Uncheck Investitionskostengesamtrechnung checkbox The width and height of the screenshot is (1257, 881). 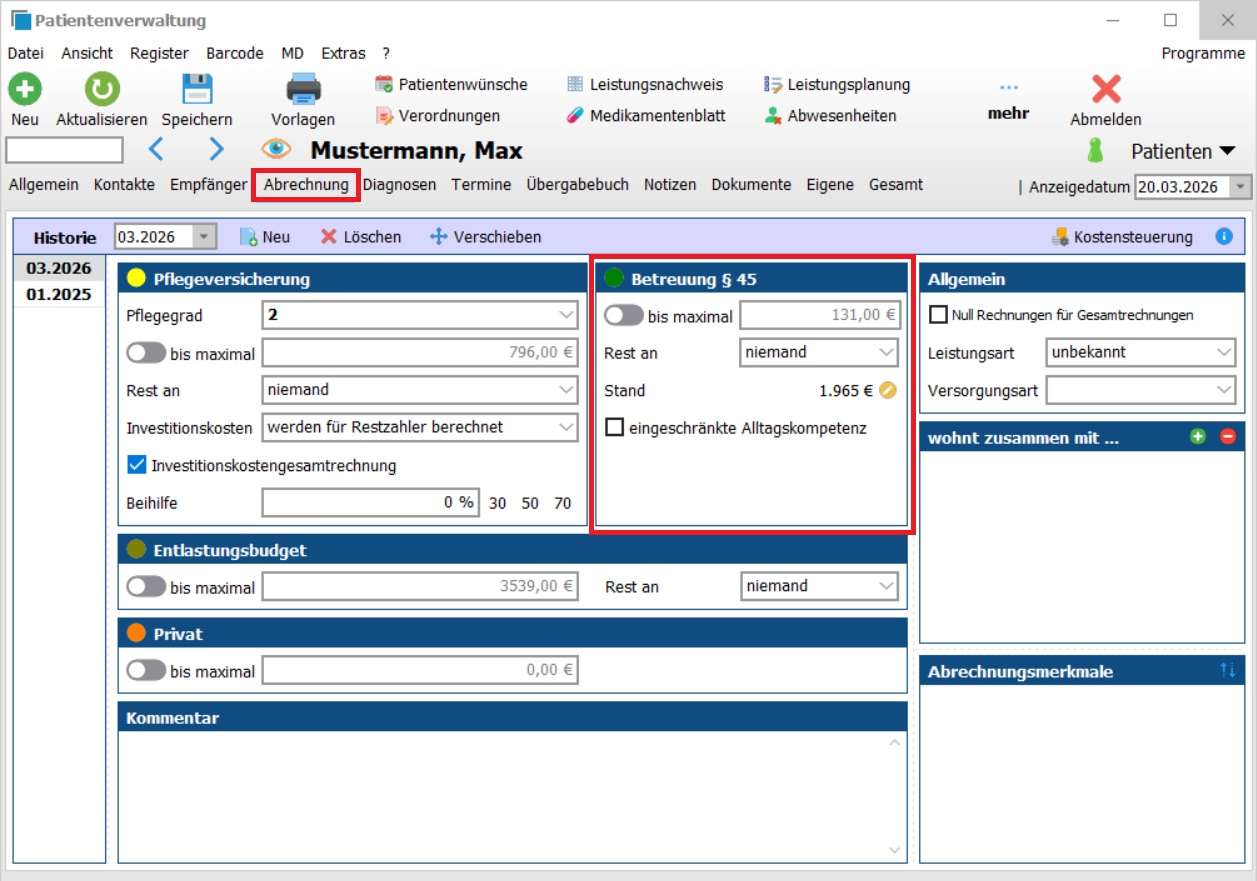137,465
